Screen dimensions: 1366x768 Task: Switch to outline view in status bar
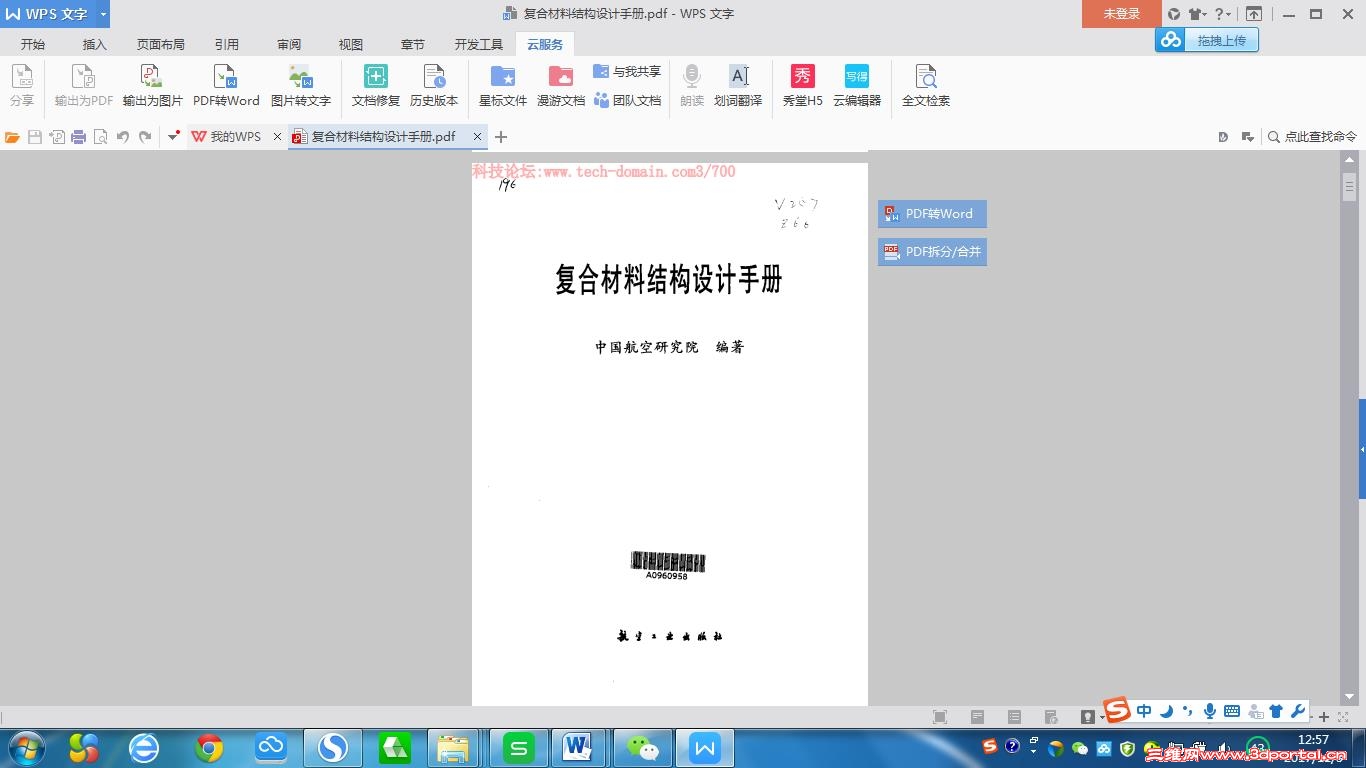pos(1014,717)
